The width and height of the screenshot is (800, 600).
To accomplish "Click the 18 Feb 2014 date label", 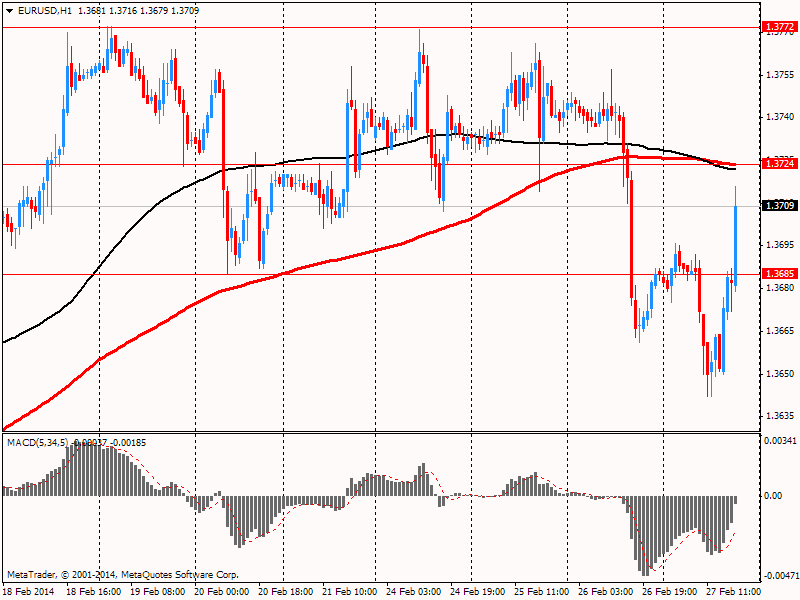I will [x=28, y=591].
